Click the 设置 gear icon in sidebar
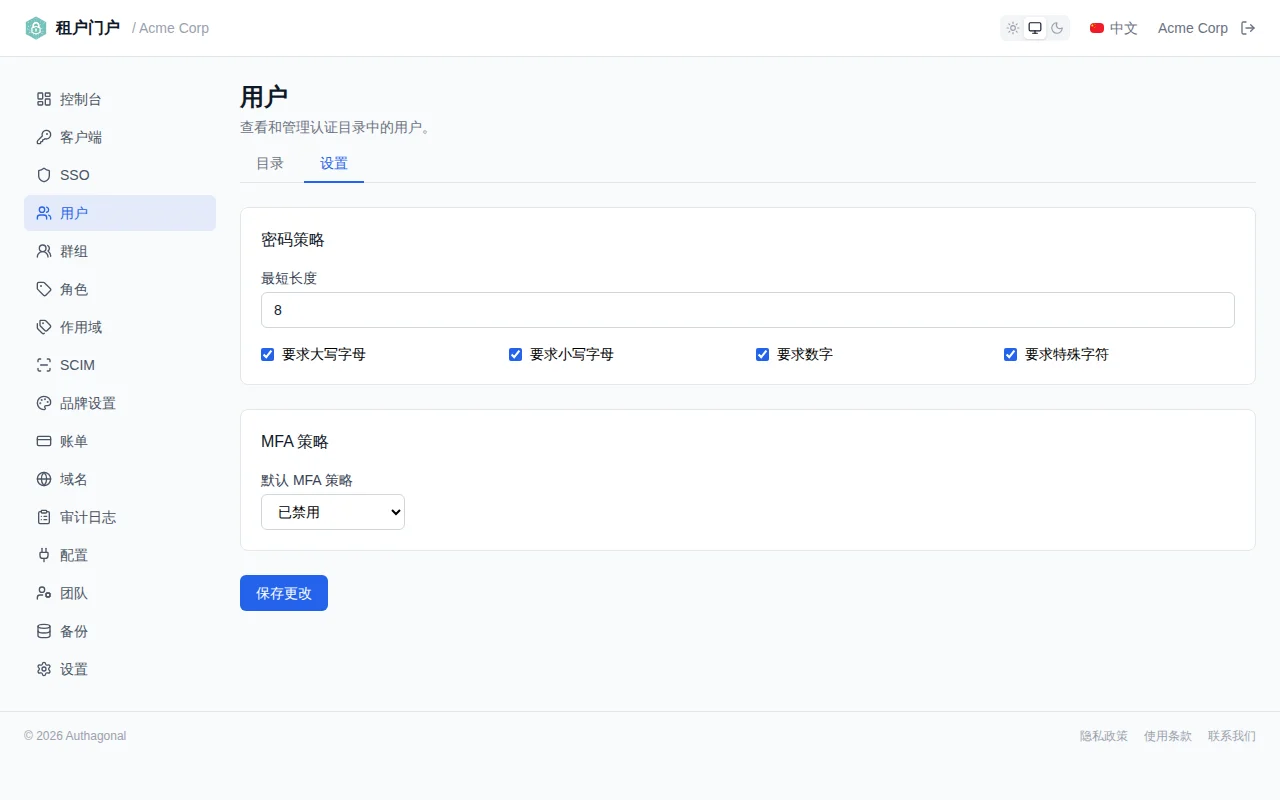The height and width of the screenshot is (800, 1280). [44, 669]
